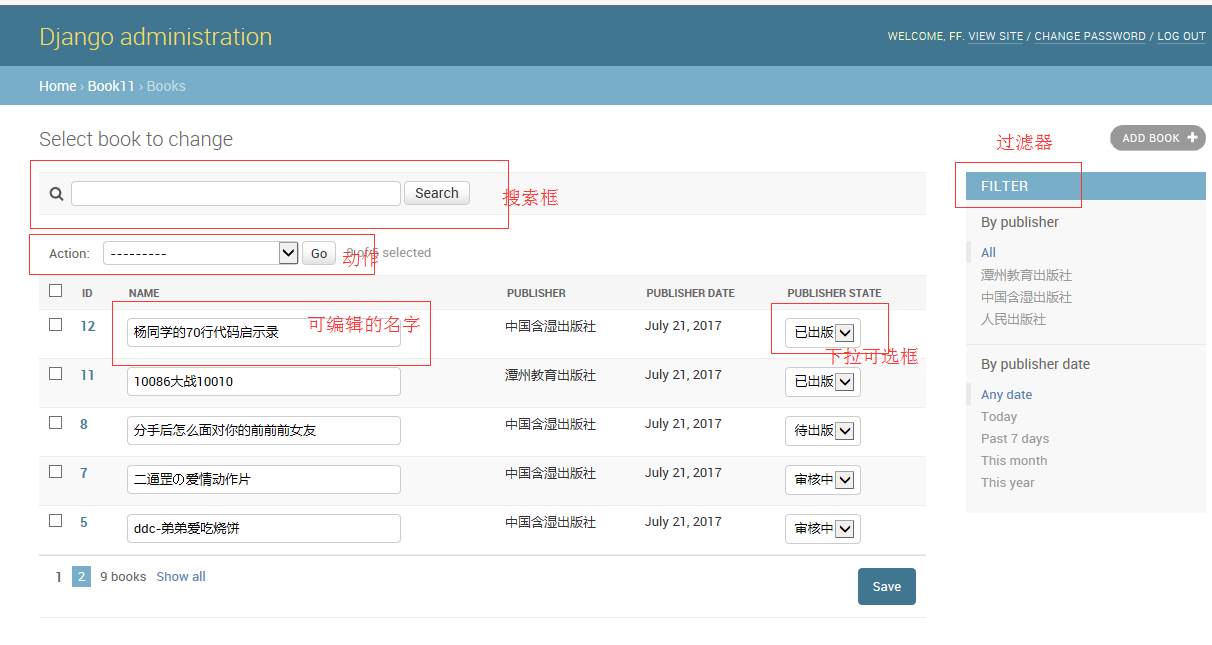The height and width of the screenshot is (645, 1212).
Task: Click name field 'ddc-弟弟爱吃烧饼'
Action: pyautogui.click(x=264, y=529)
